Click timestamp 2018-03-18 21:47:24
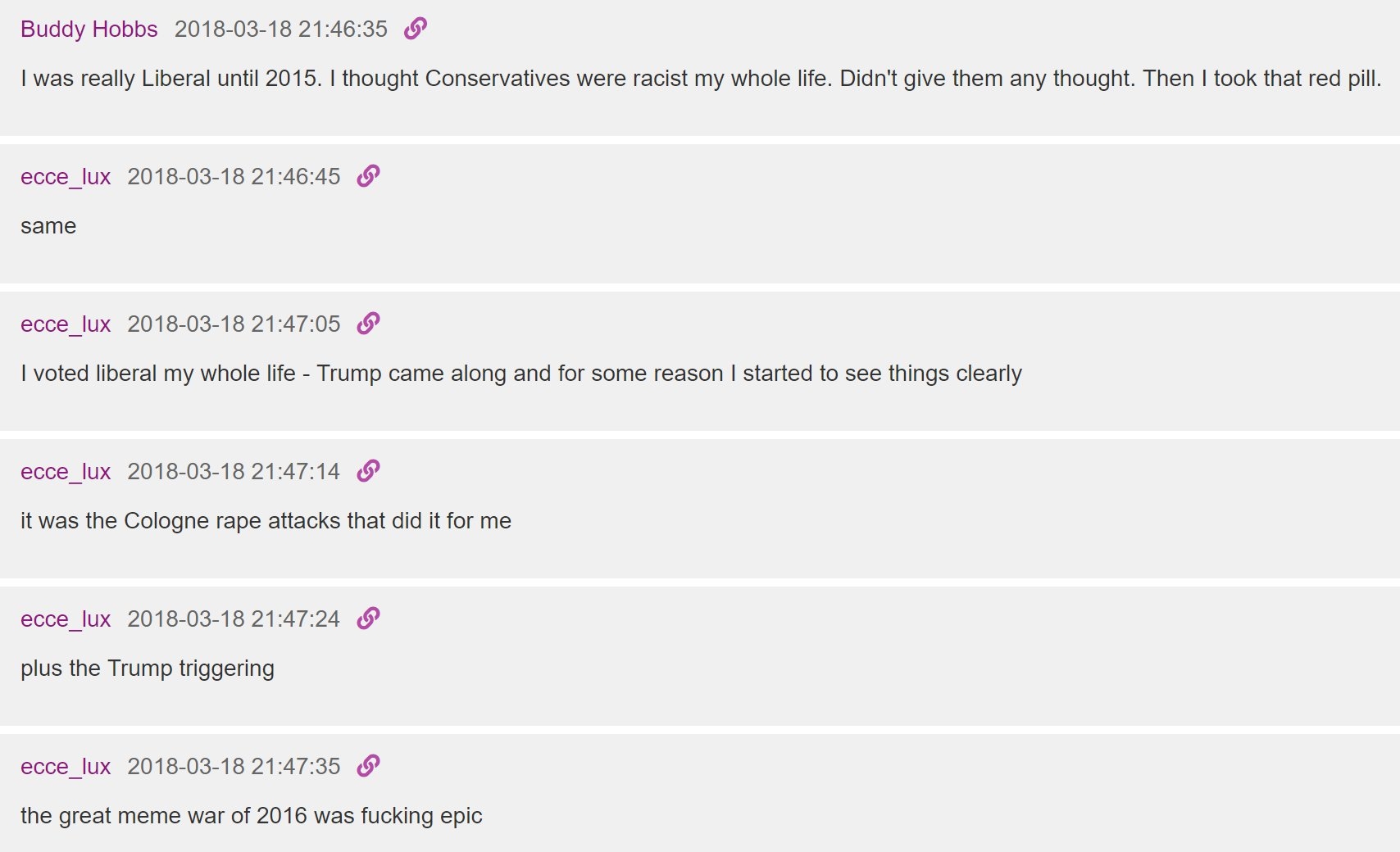1400x852 pixels. pyautogui.click(x=234, y=619)
